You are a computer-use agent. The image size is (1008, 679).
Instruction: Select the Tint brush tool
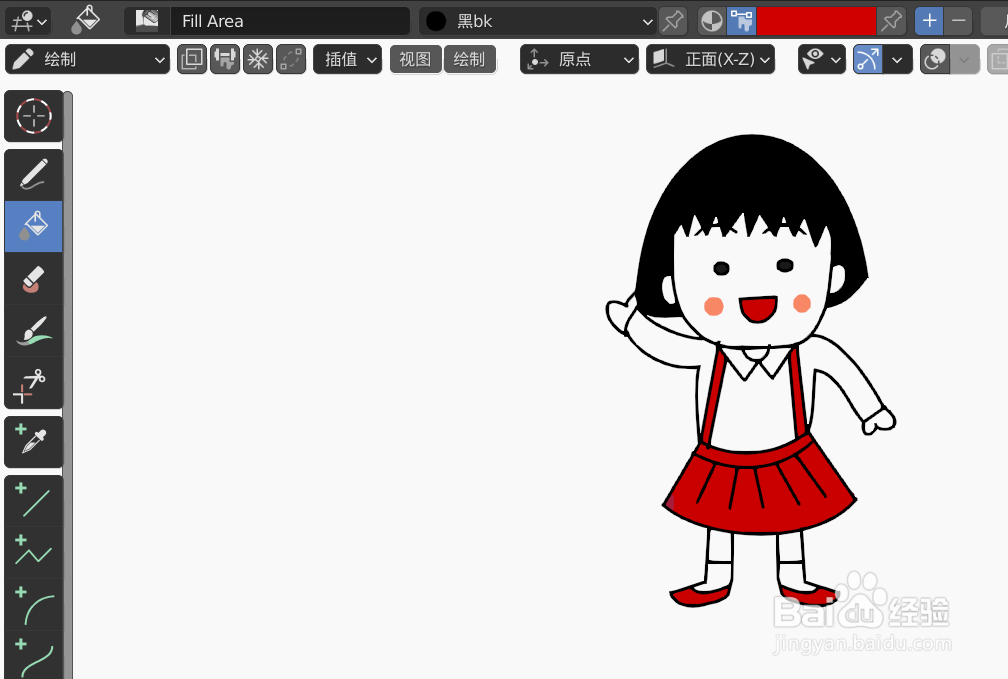(33, 330)
